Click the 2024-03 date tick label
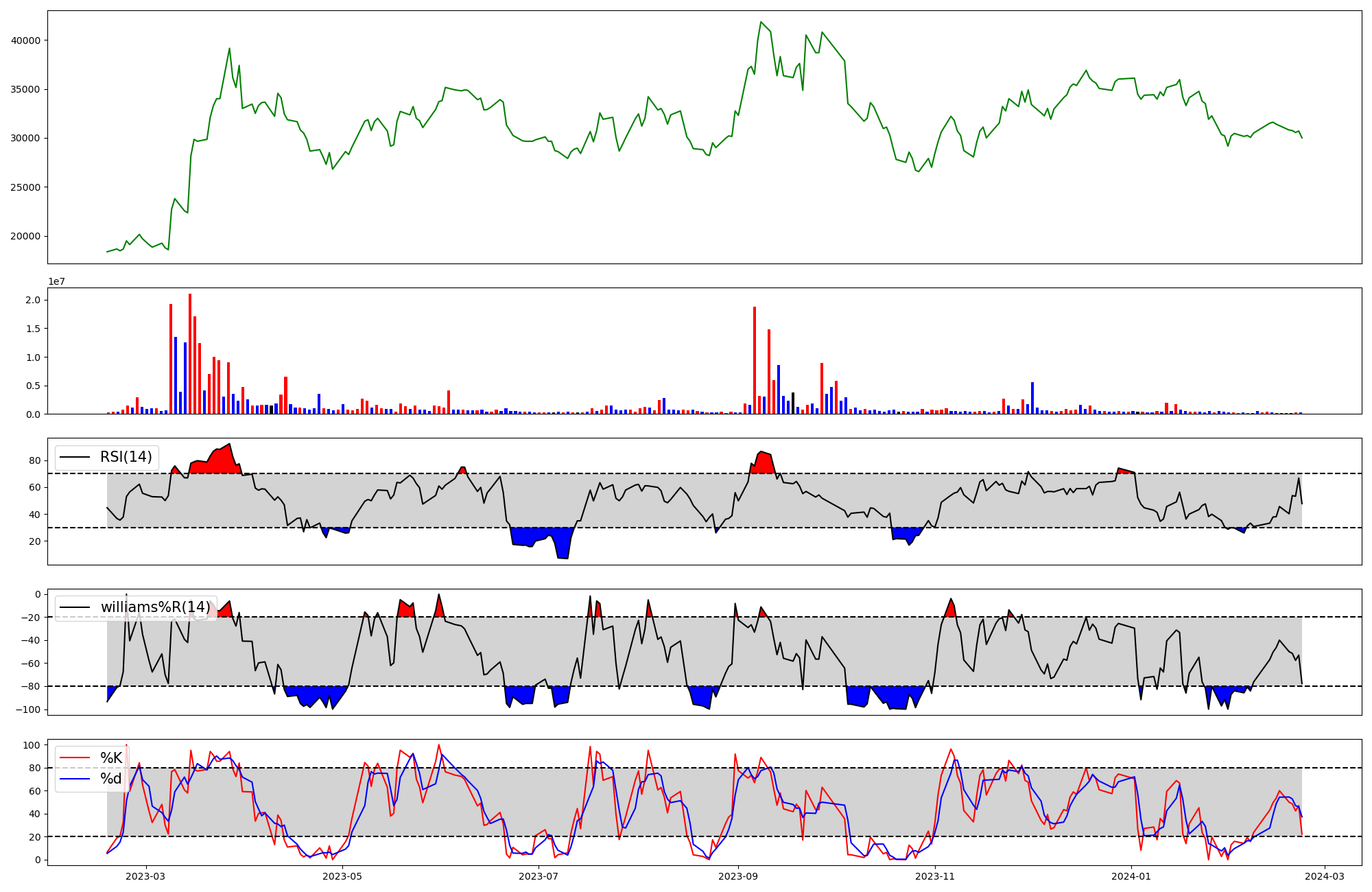 [x=1324, y=876]
